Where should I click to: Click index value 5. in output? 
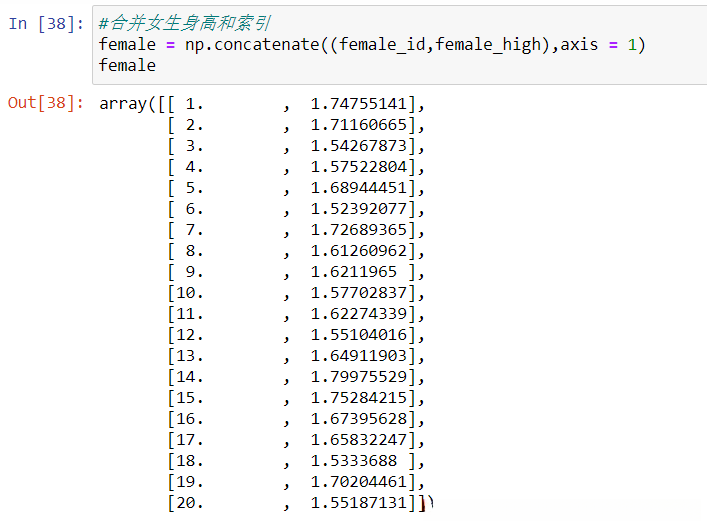coord(194,188)
